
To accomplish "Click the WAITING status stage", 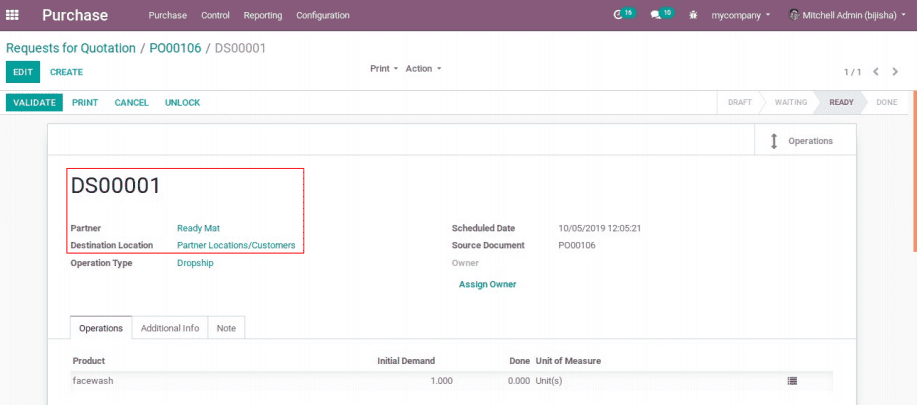I will click(791, 102).
